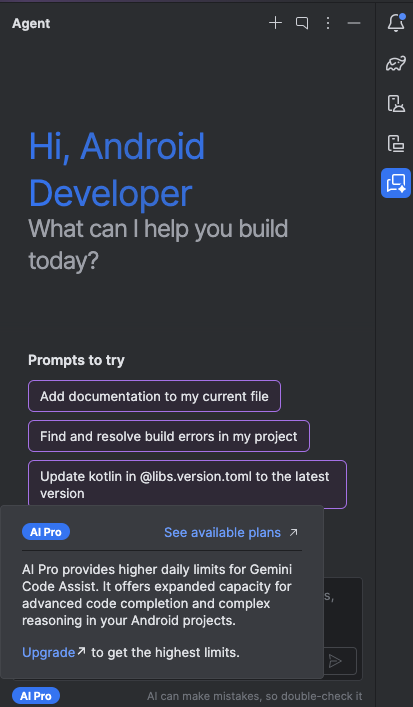The height and width of the screenshot is (707, 413).
Task: Click the 'to get the highest limits.' text
Action: point(165,652)
